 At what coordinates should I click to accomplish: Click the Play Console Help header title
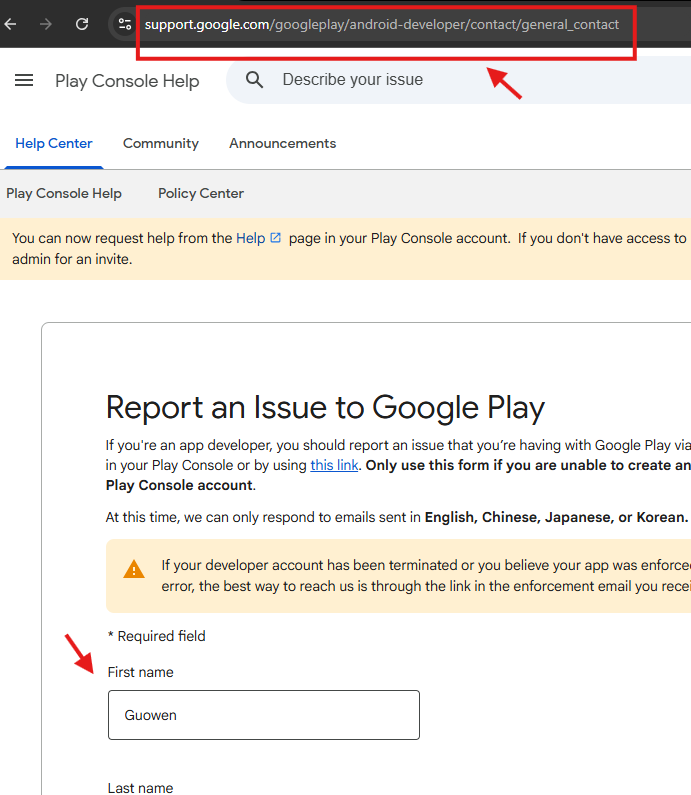coord(127,81)
